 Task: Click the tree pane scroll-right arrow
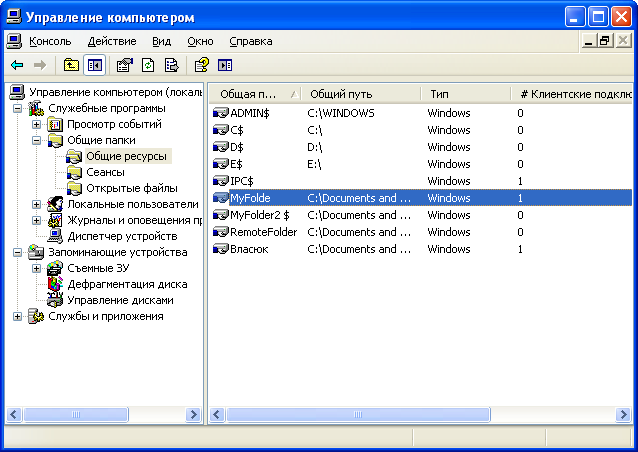pyautogui.click(x=194, y=415)
